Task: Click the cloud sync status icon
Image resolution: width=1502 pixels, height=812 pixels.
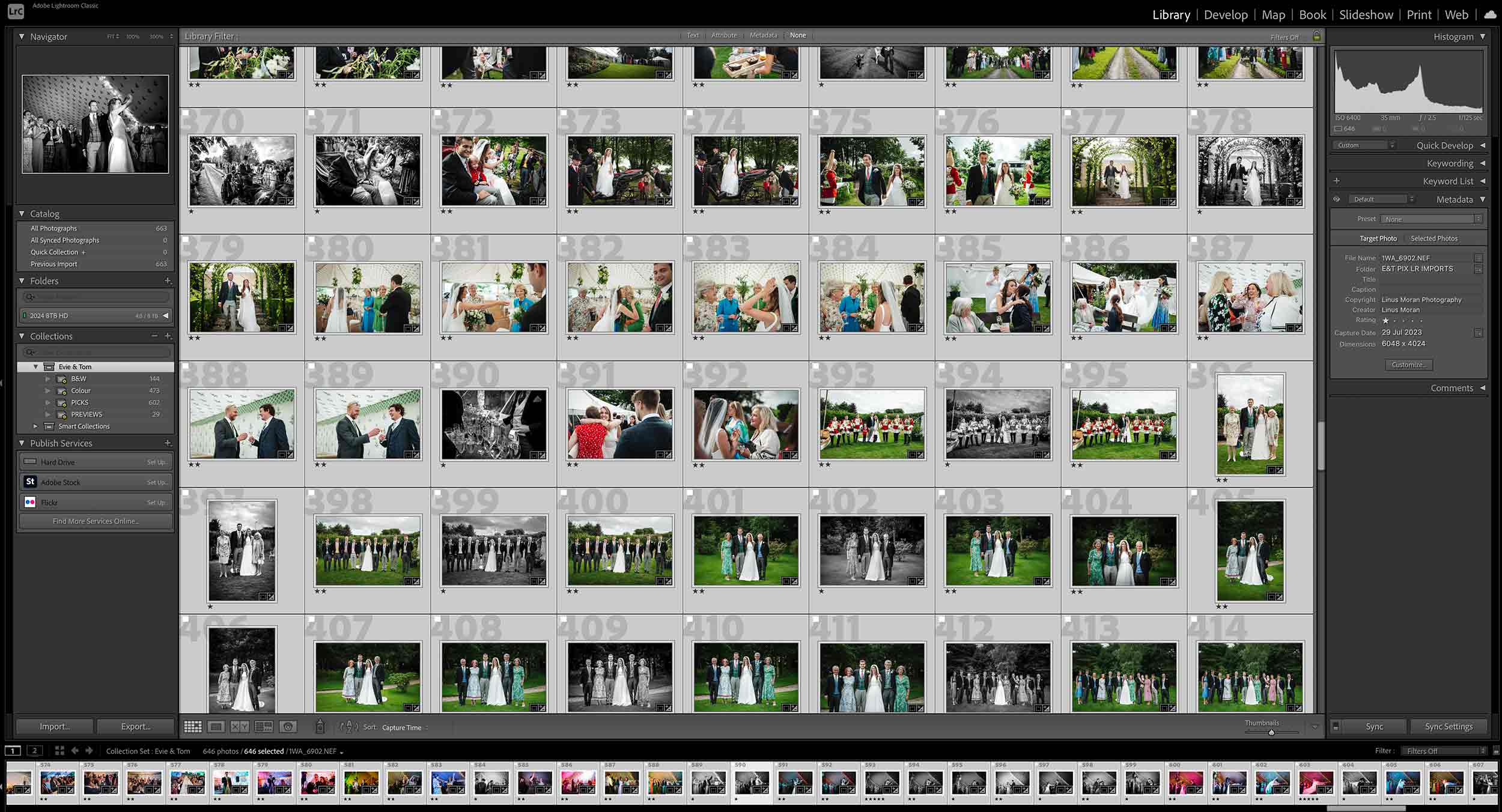Action: coord(1491,14)
